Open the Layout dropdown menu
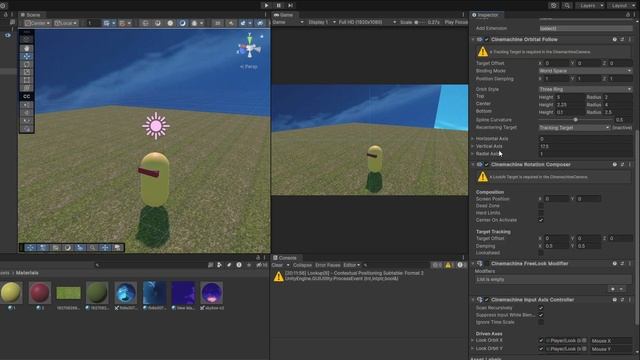 pyautogui.click(x=622, y=5)
